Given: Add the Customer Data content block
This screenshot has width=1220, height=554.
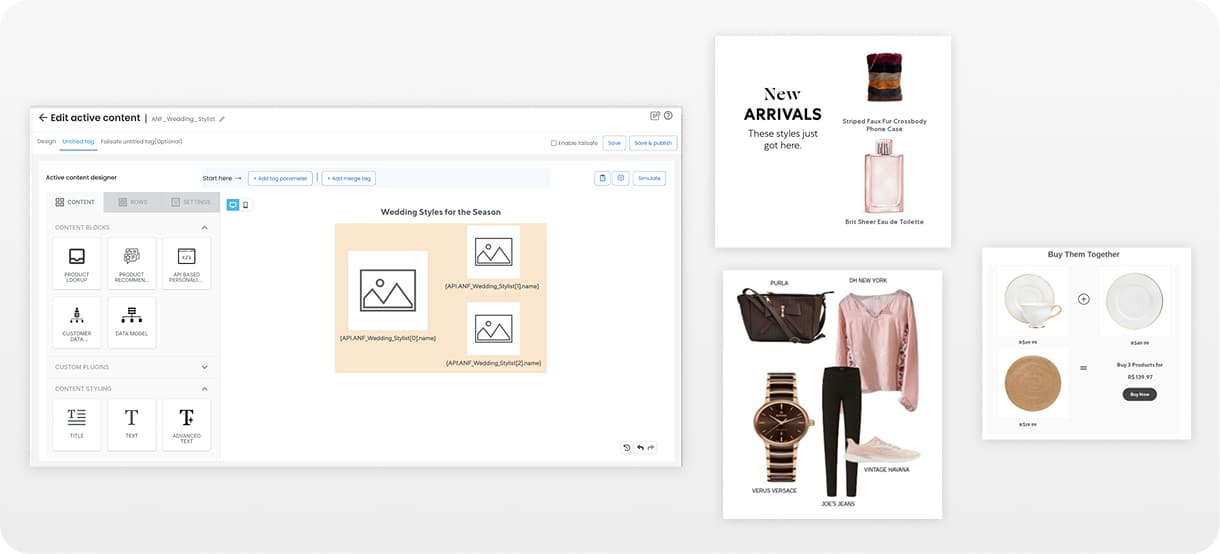Looking at the screenshot, I should point(77,322).
